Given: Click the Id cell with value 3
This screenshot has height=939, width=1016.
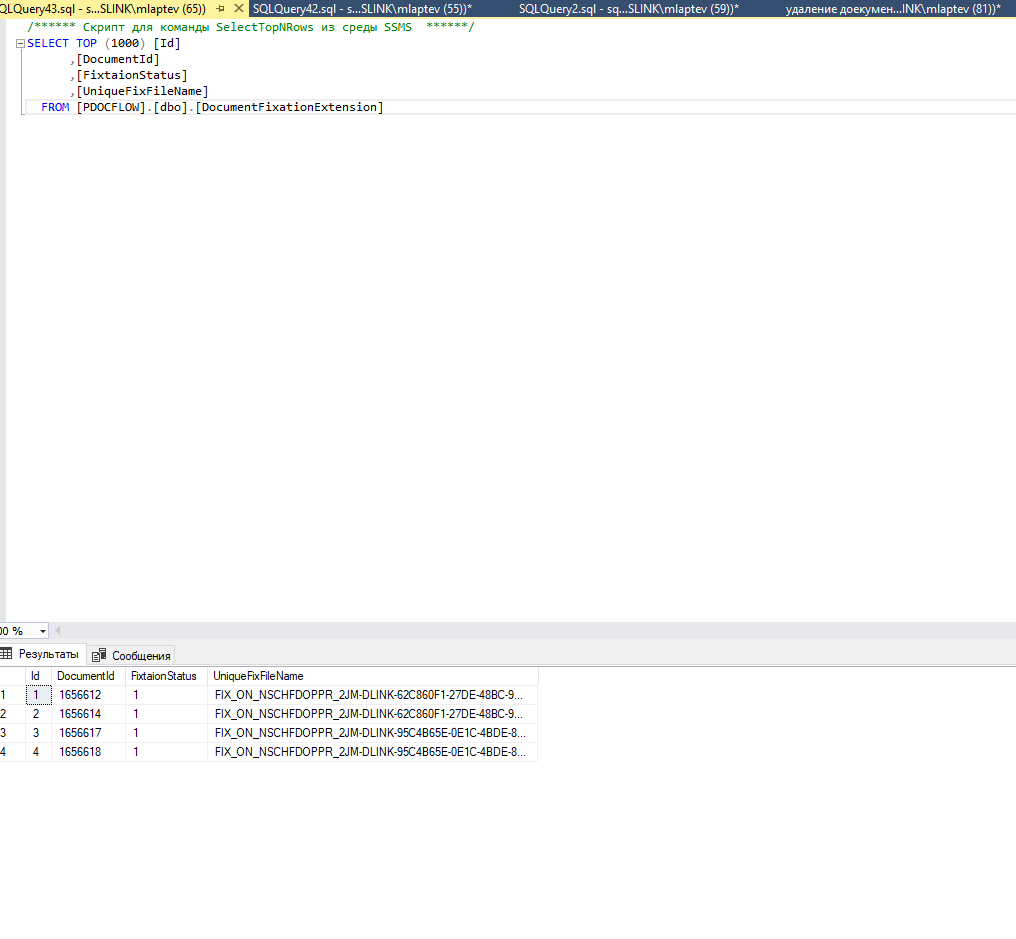Looking at the screenshot, I should tap(38, 733).
